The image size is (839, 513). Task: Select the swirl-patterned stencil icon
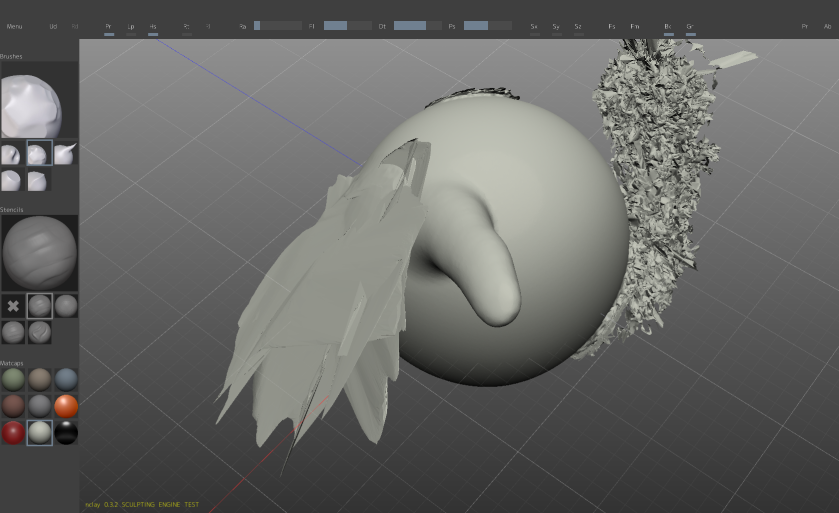(39, 332)
